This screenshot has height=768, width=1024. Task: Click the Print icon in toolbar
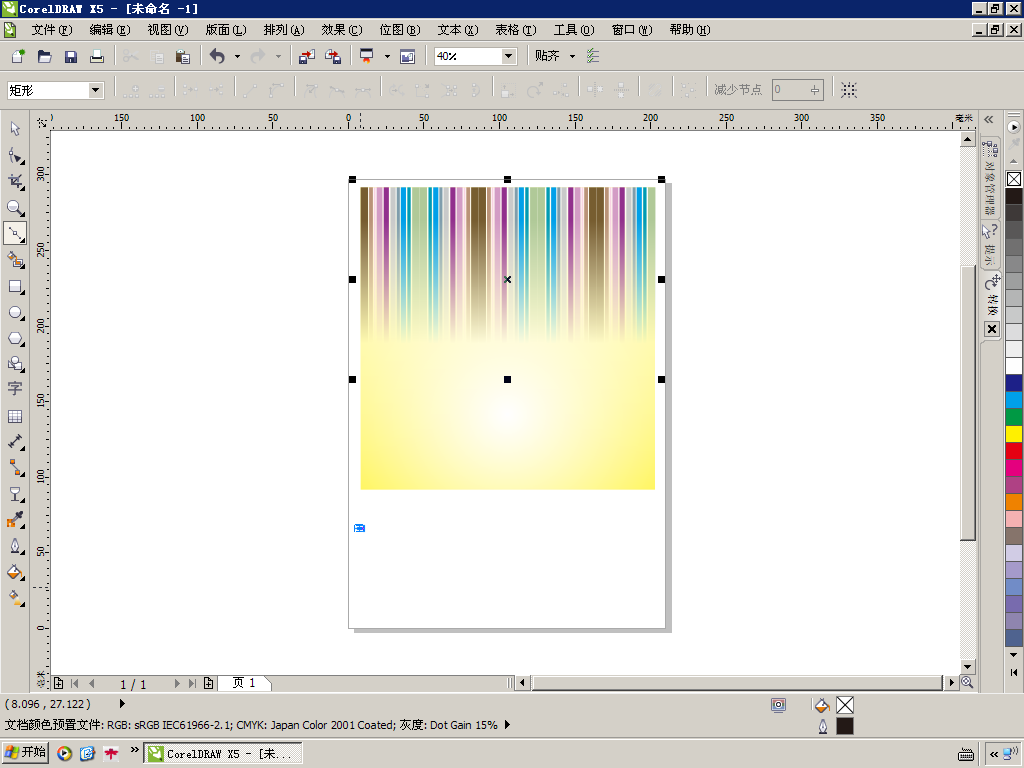click(97, 57)
